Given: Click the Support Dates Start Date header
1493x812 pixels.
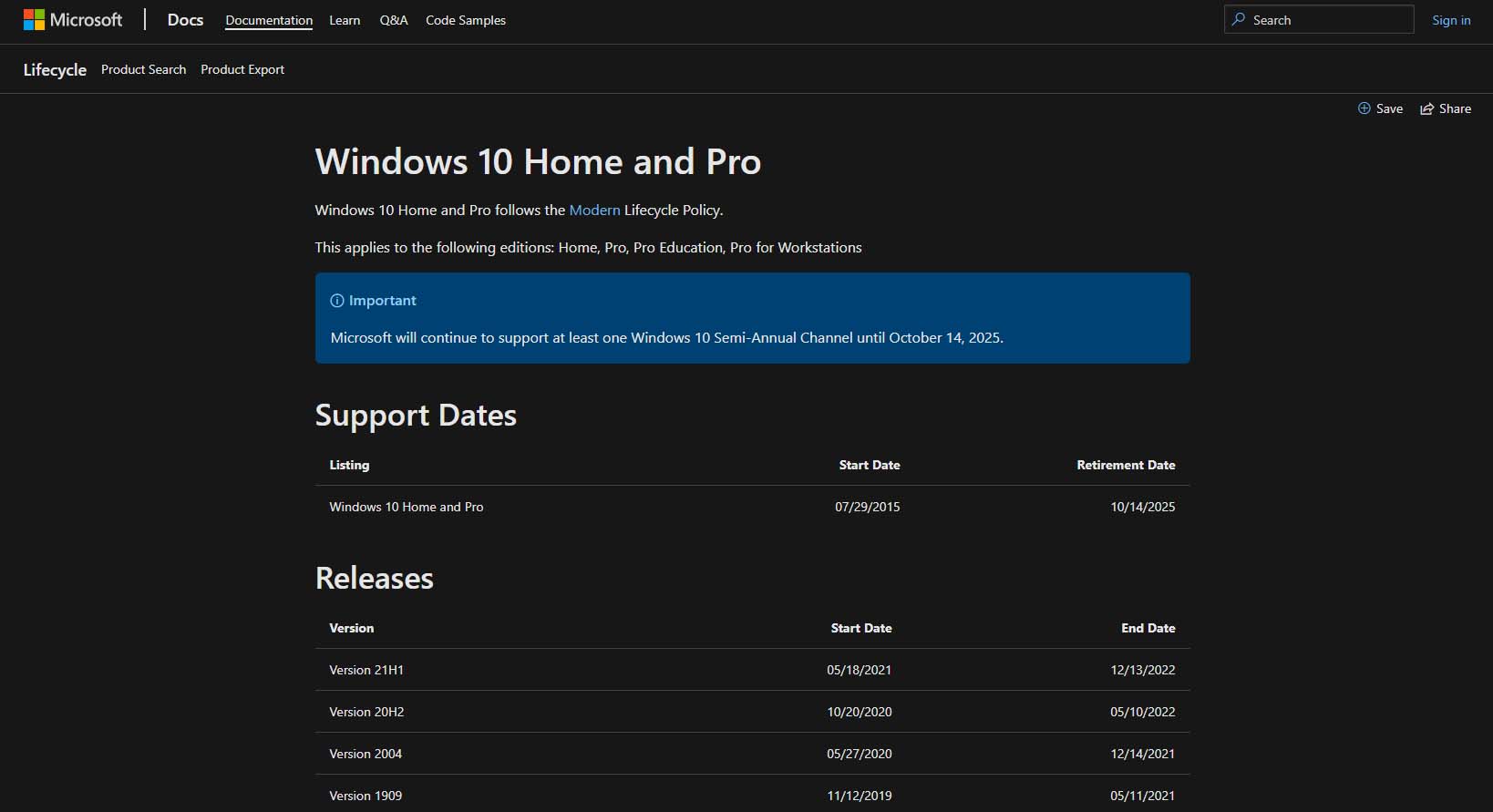Looking at the screenshot, I should (870, 465).
